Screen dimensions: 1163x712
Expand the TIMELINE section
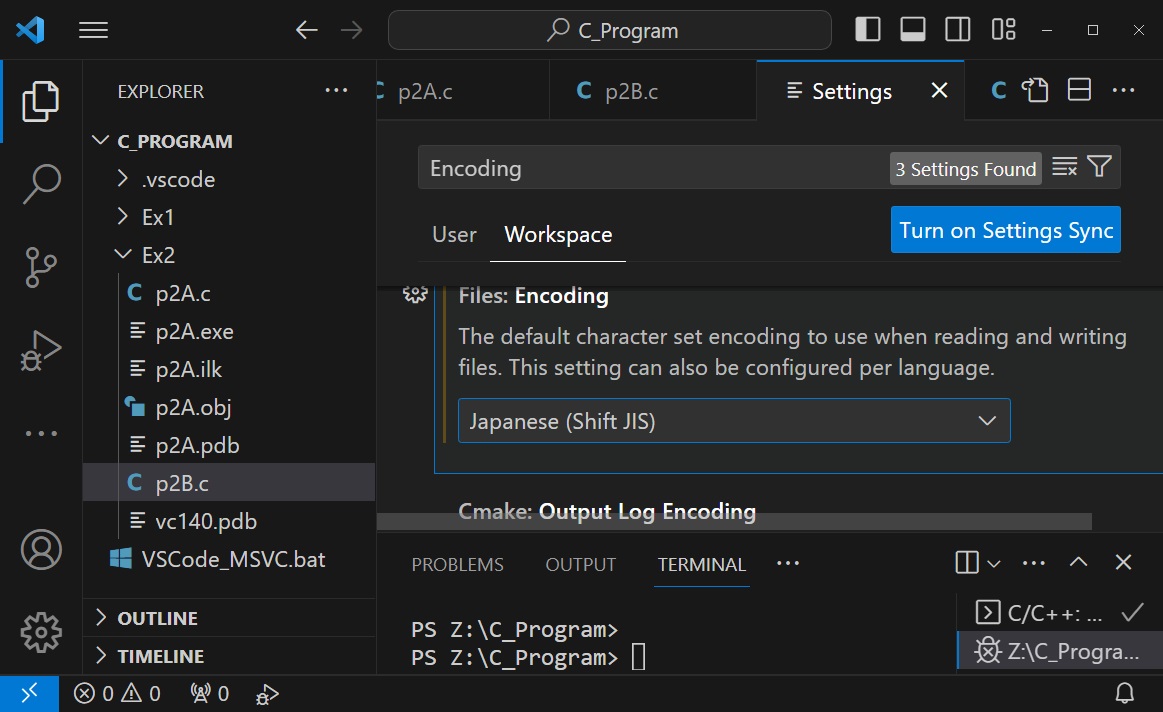tap(228, 656)
